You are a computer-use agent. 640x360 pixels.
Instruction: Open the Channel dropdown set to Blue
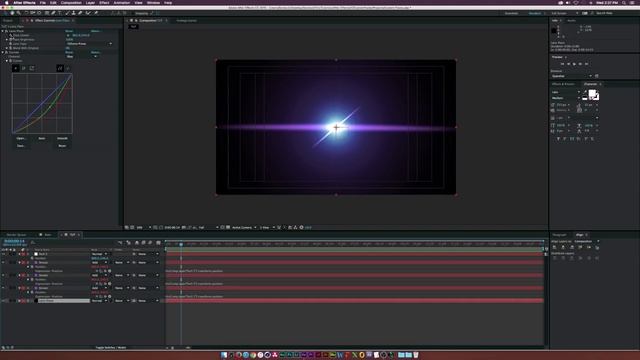point(82,56)
